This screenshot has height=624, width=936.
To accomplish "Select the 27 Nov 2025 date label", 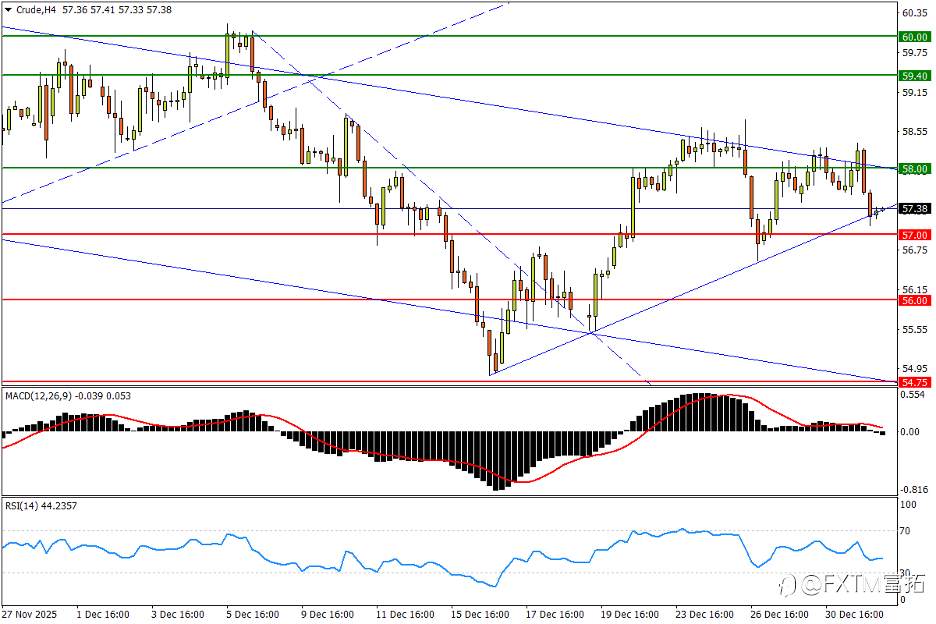I will (29, 614).
